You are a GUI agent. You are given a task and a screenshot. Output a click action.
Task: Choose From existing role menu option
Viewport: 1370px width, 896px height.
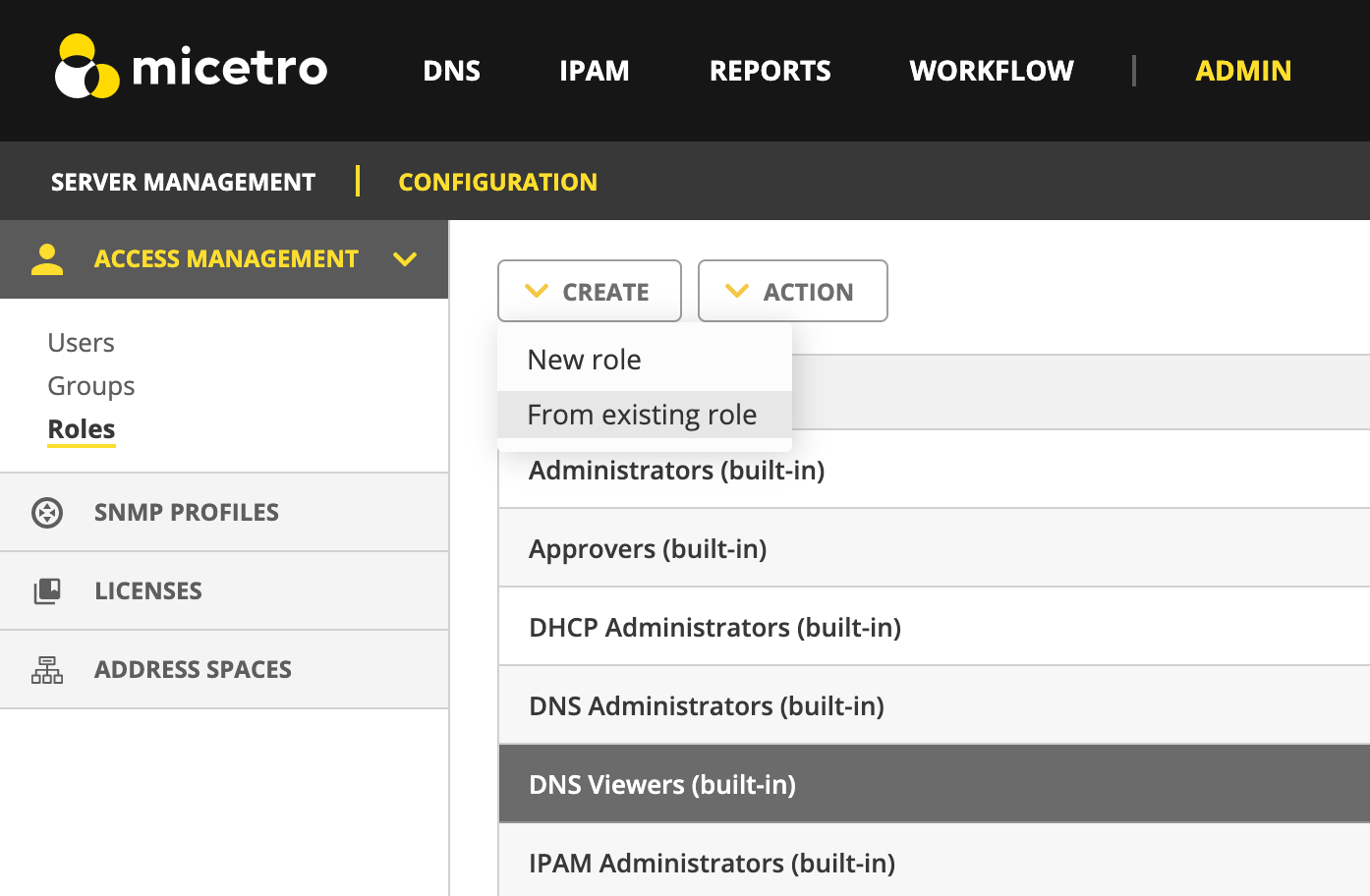pos(642,416)
